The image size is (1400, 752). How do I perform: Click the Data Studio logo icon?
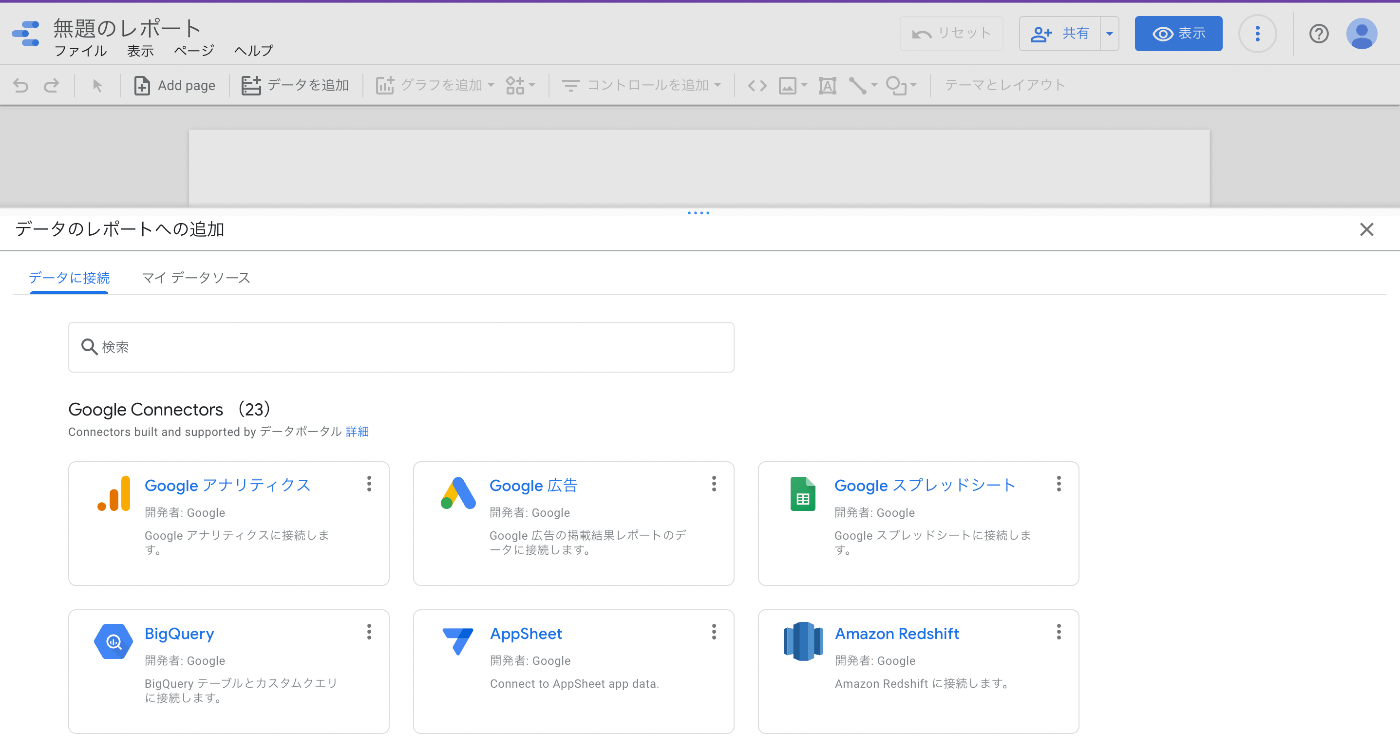(26, 33)
